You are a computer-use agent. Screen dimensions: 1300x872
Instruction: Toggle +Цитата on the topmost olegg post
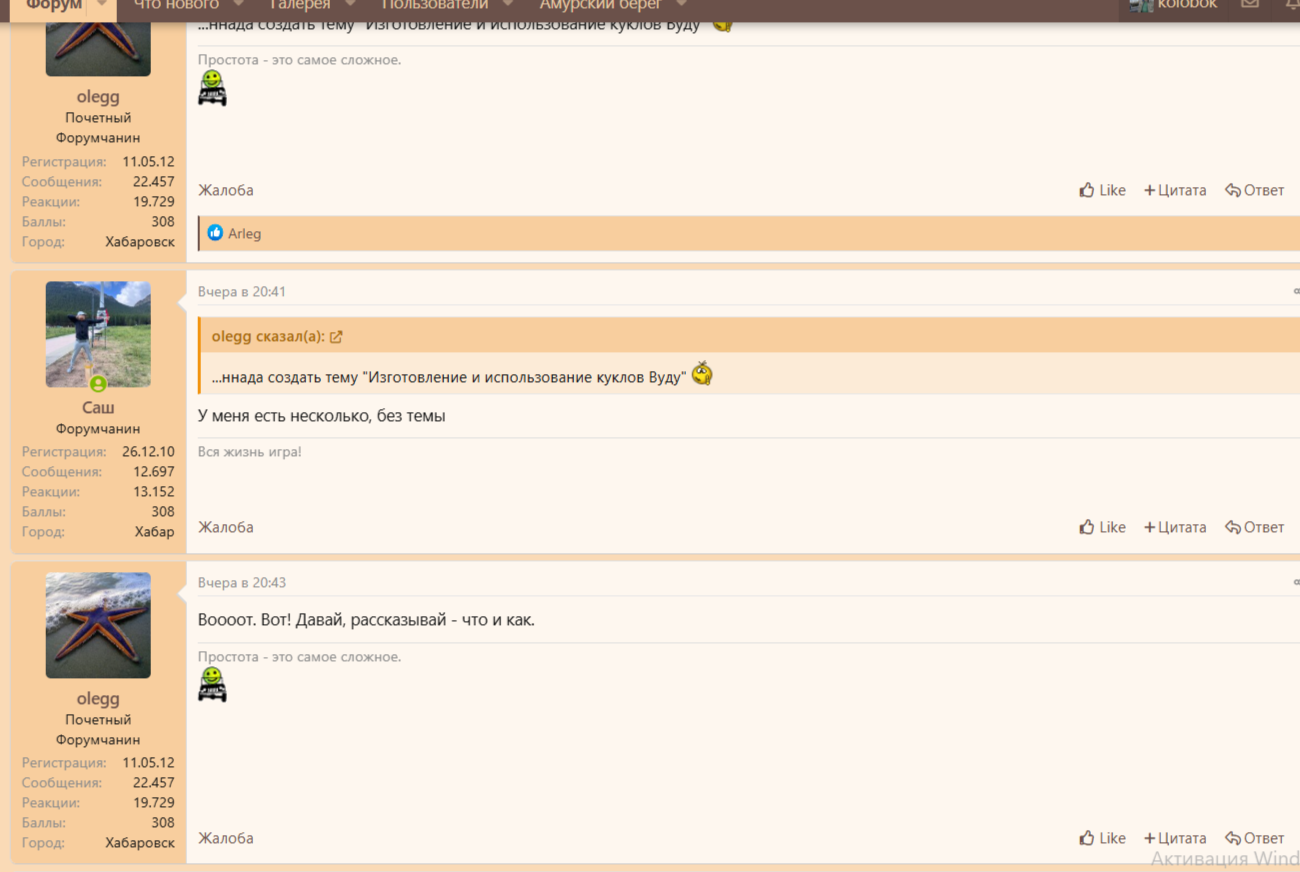coord(1175,190)
